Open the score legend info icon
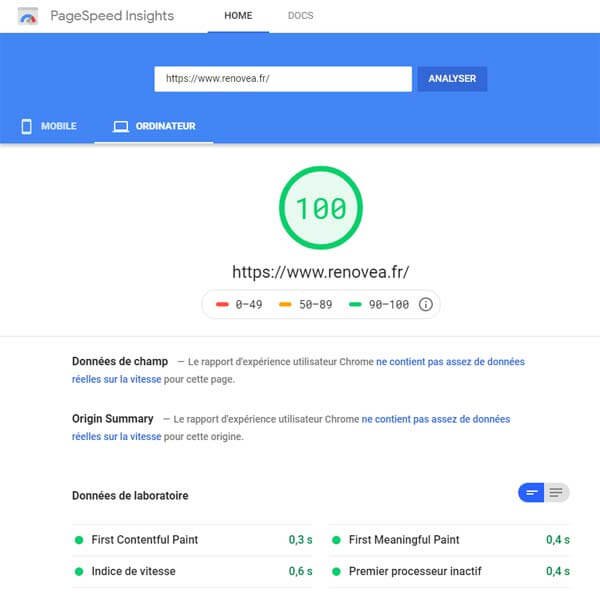600x594 pixels. tap(425, 304)
